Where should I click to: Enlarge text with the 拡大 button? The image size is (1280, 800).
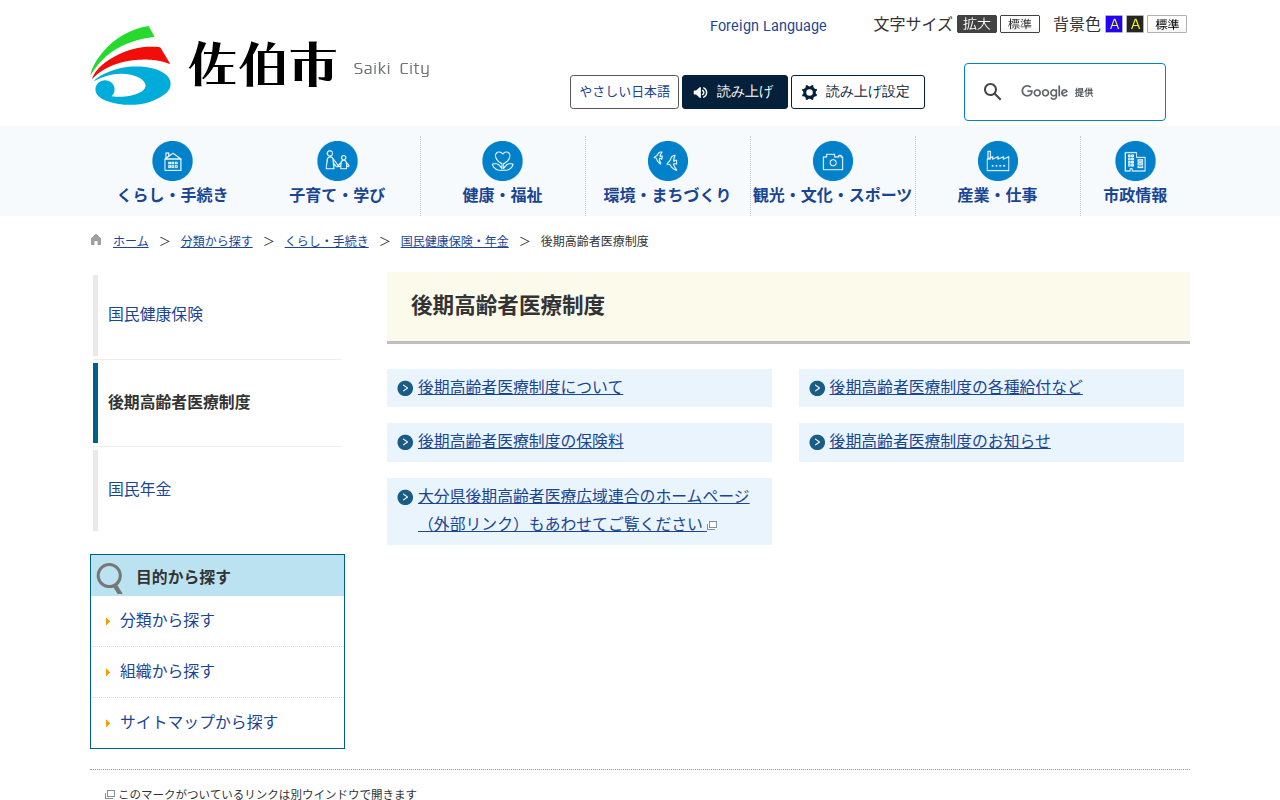point(976,24)
